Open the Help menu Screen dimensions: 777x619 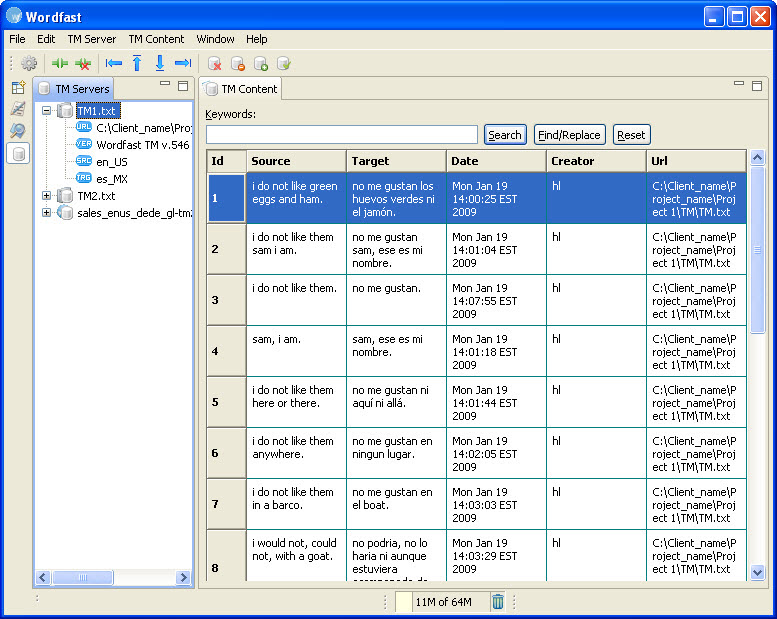257,39
